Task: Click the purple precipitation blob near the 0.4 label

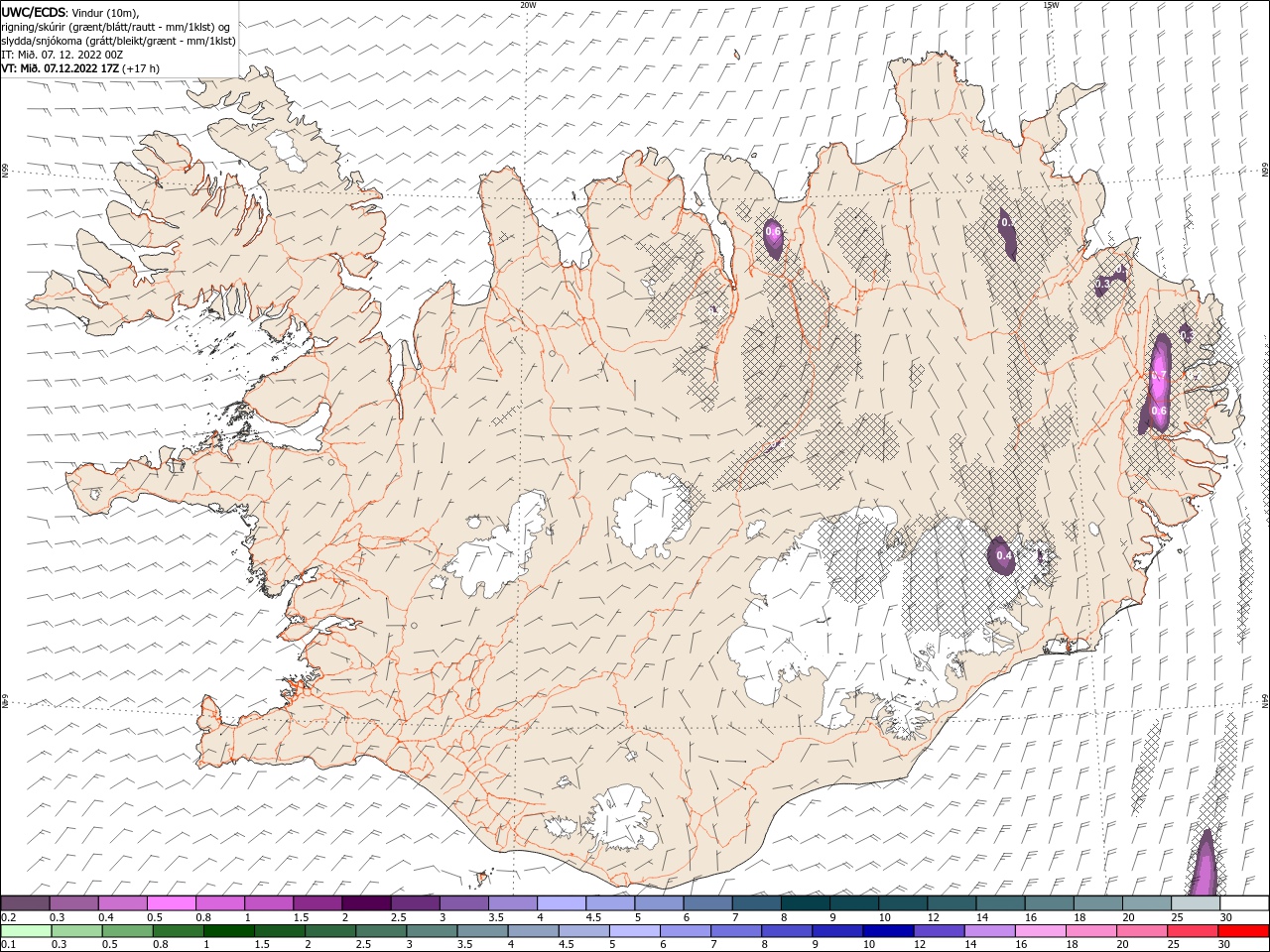Action: point(1002,555)
